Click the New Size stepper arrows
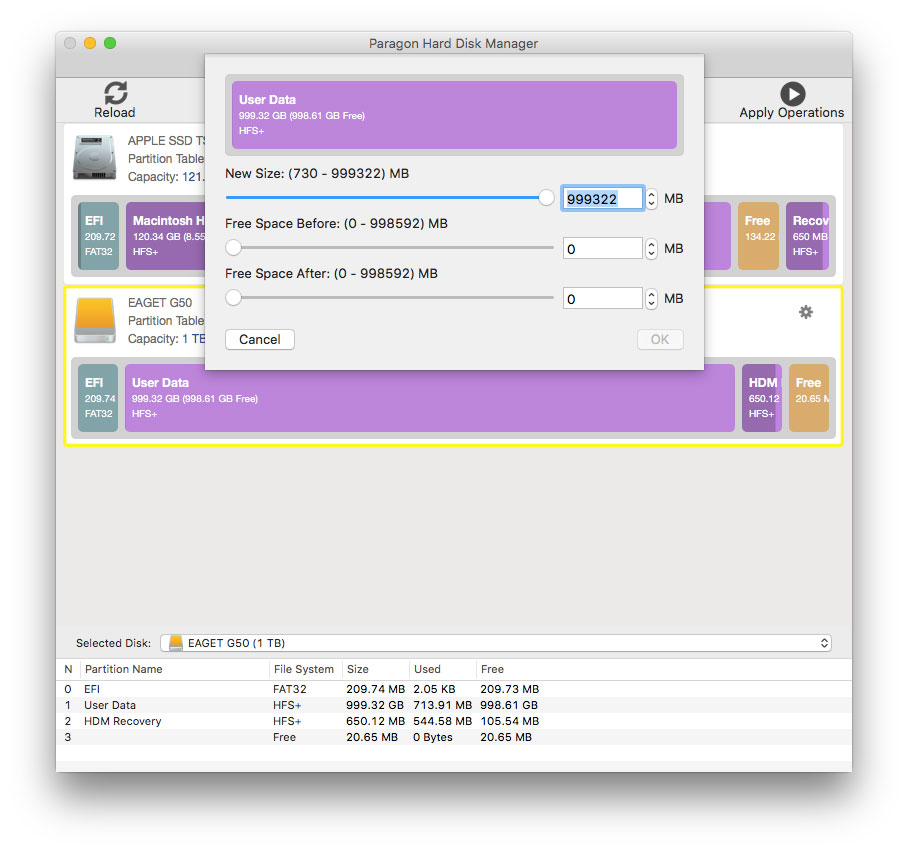The width and height of the screenshot is (908, 852). tap(652, 199)
